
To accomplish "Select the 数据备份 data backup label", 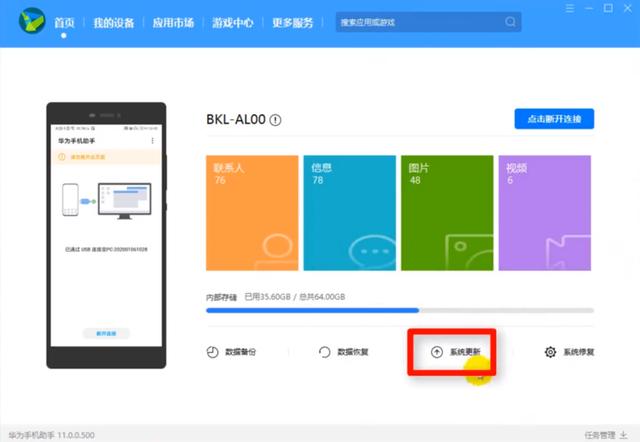I will click(240, 352).
